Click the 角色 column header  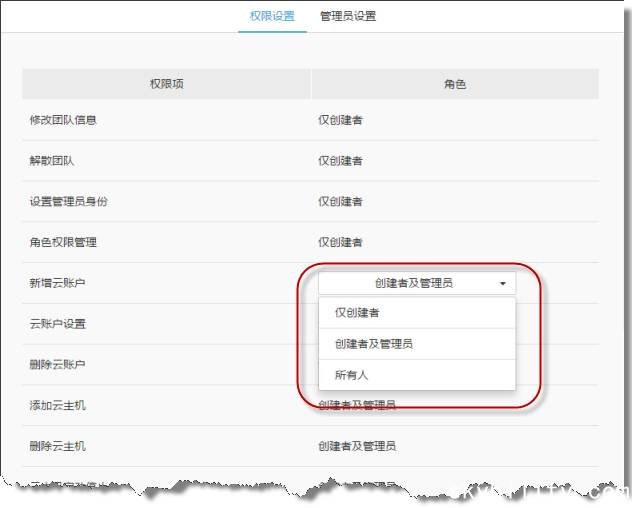(x=454, y=84)
